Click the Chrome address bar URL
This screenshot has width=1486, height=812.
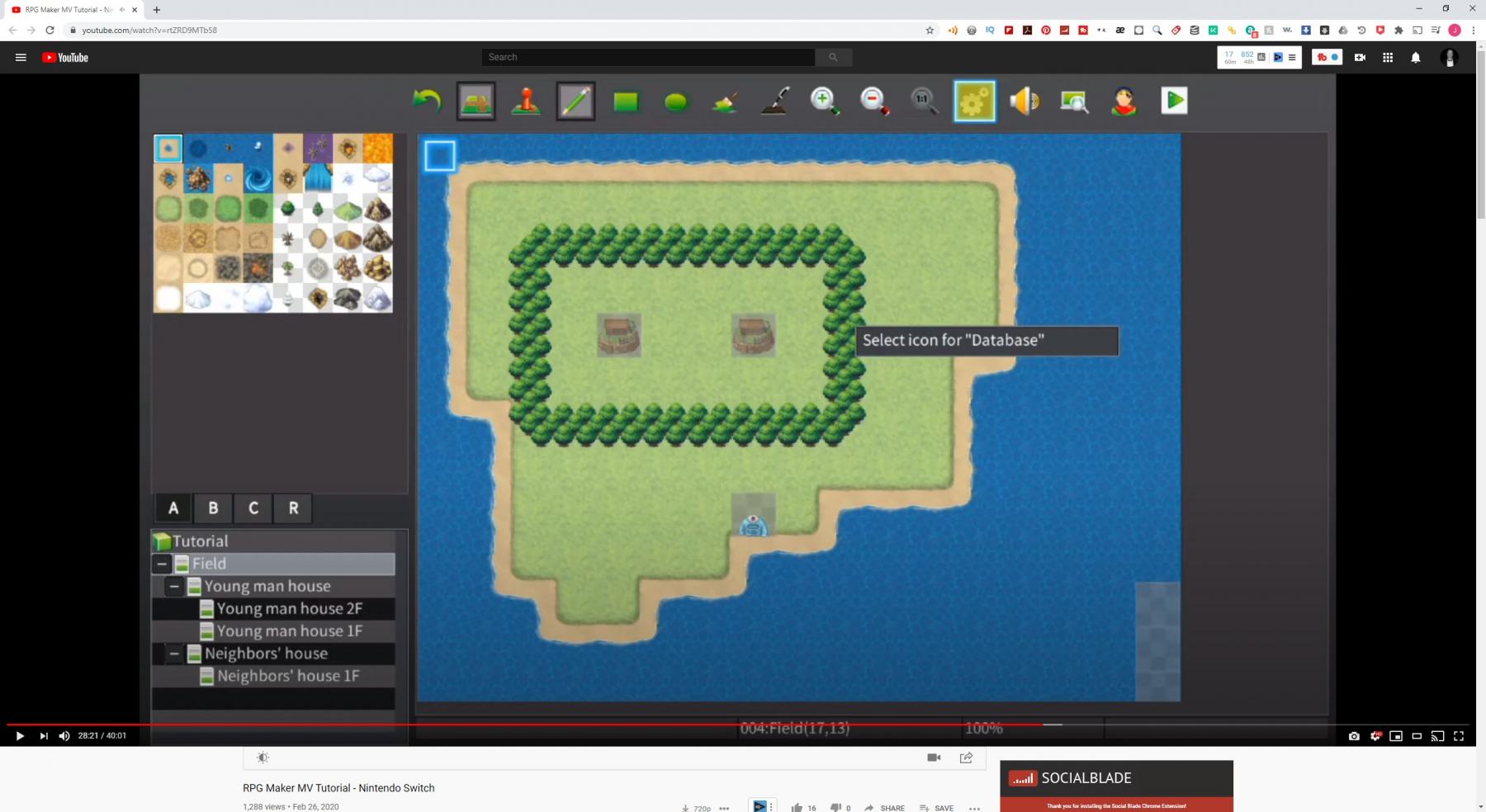pyautogui.click(x=149, y=30)
